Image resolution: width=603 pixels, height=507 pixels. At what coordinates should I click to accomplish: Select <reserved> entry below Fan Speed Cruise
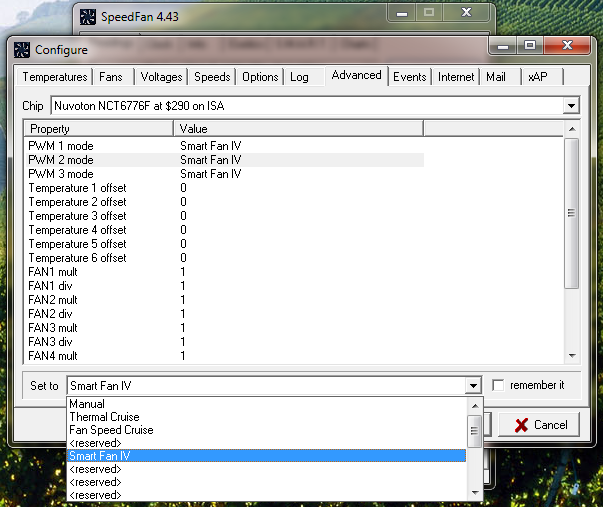click(266, 443)
